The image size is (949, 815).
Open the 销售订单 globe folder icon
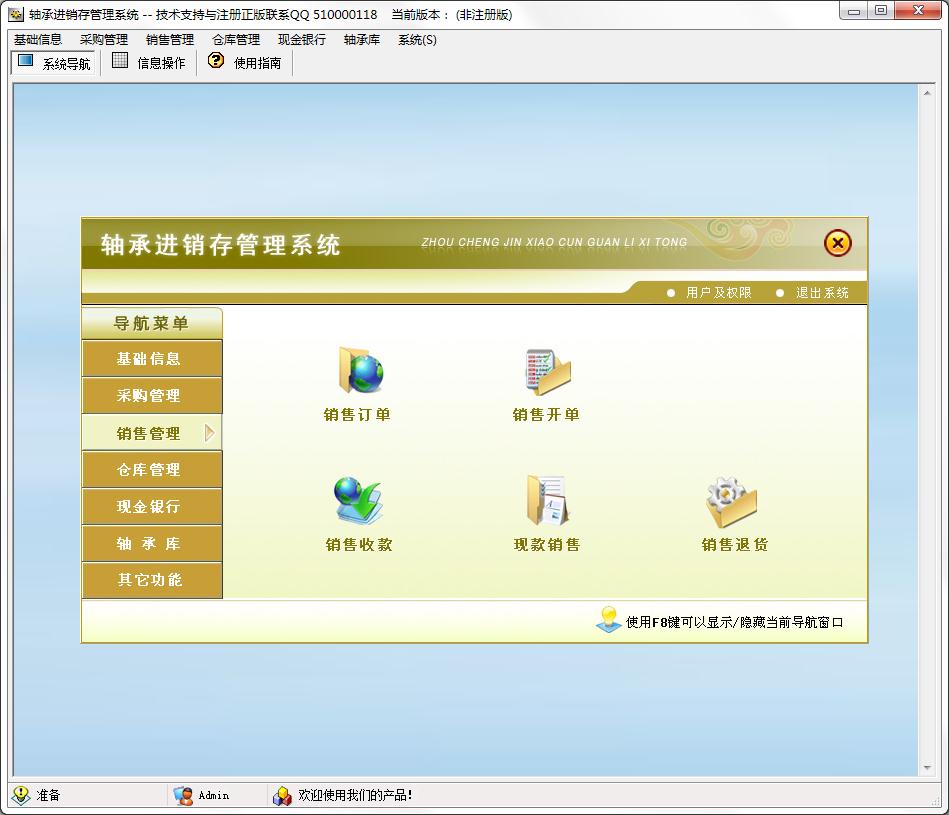click(361, 370)
